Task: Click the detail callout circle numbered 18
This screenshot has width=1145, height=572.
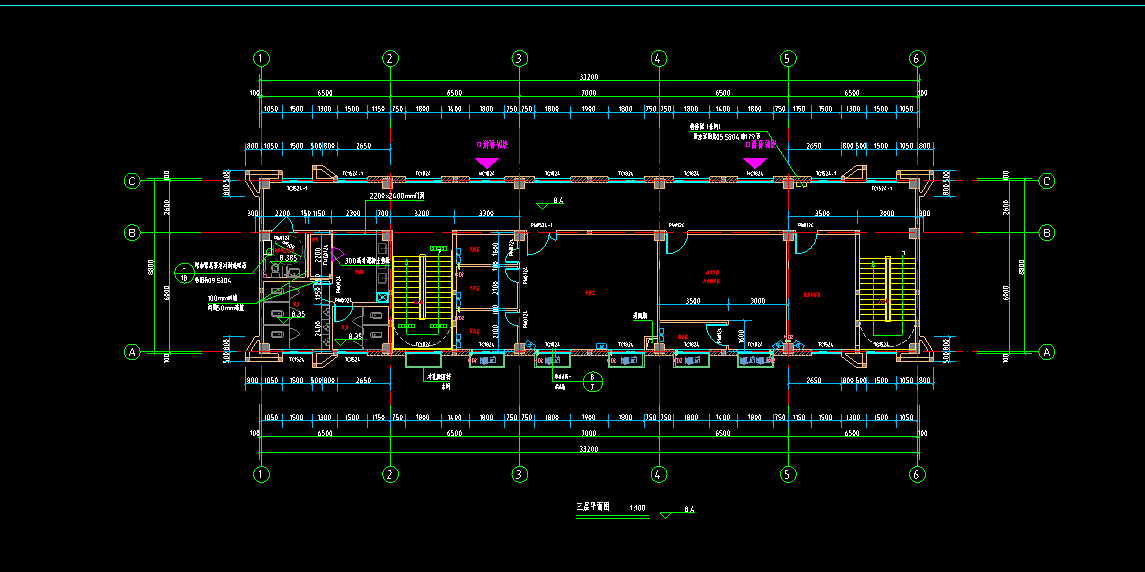Action: tap(183, 271)
